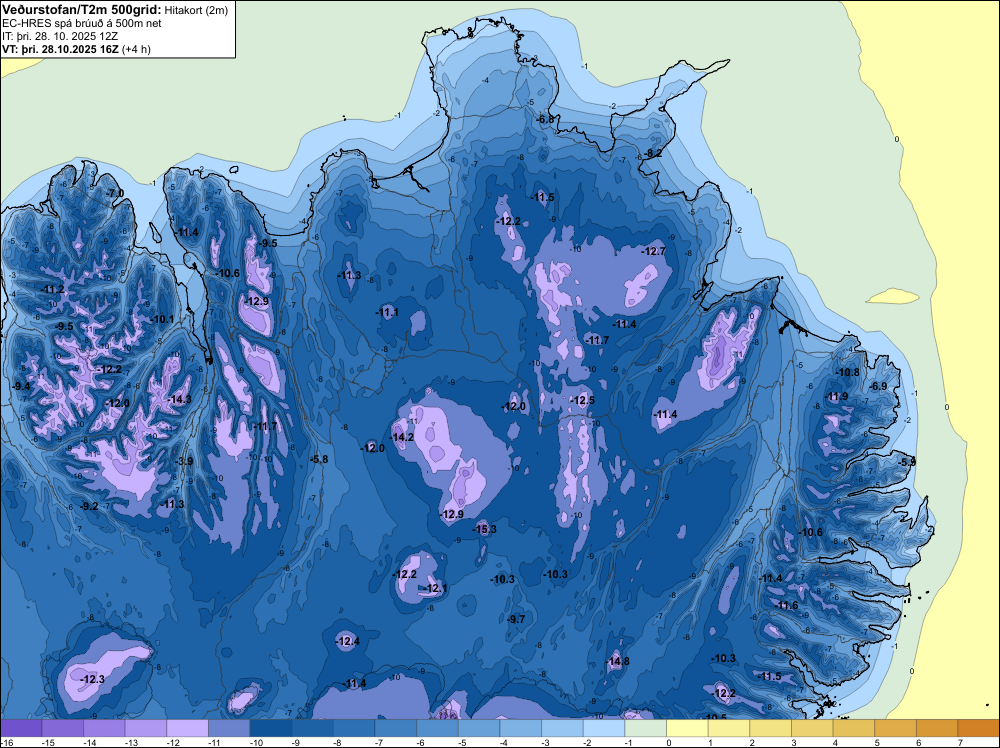The width and height of the screenshot is (1000, 748).
Task: Click the -8.2 temperature value
Action: 654,153
